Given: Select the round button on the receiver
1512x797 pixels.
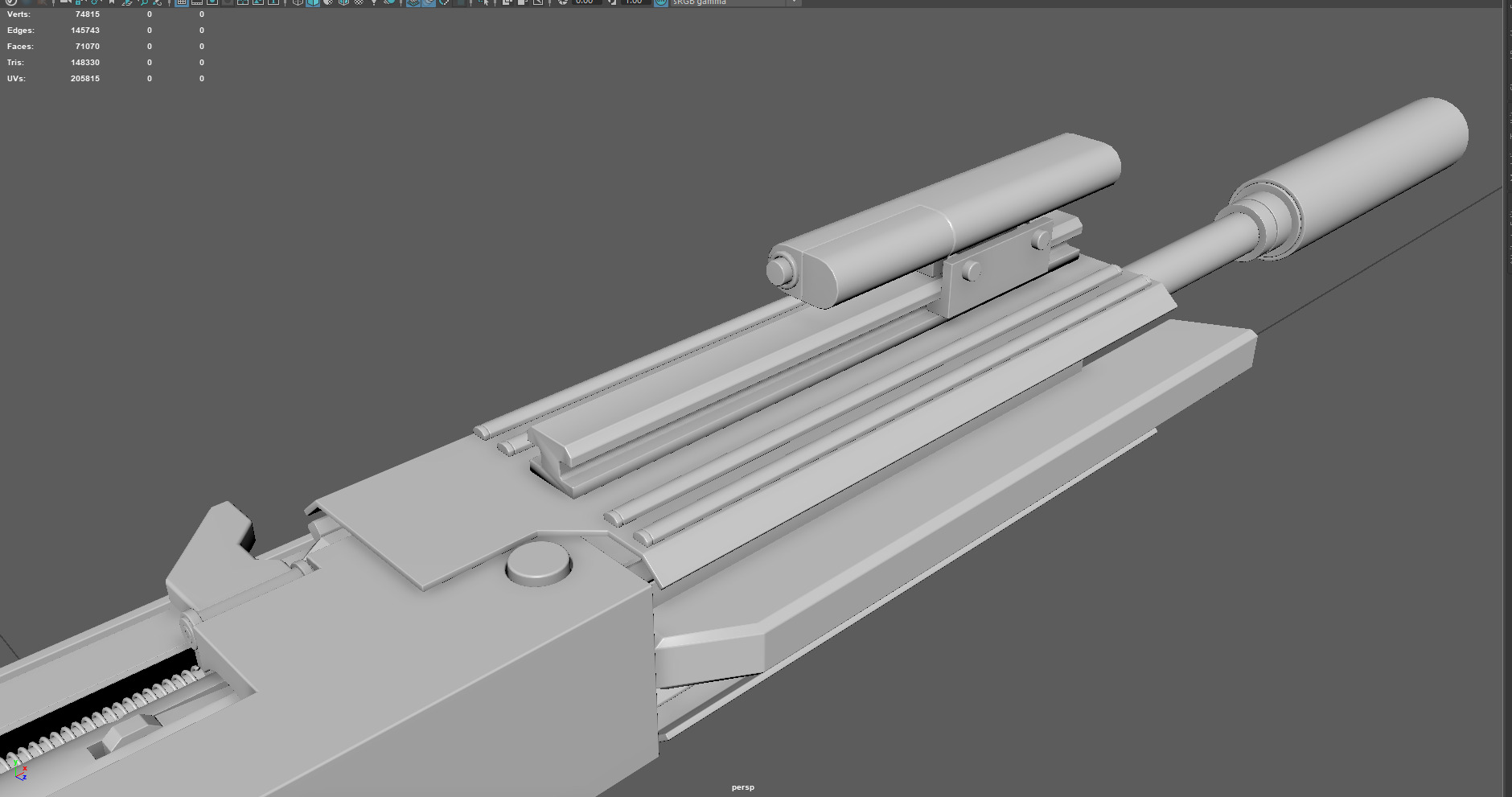Looking at the screenshot, I should [x=539, y=563].
